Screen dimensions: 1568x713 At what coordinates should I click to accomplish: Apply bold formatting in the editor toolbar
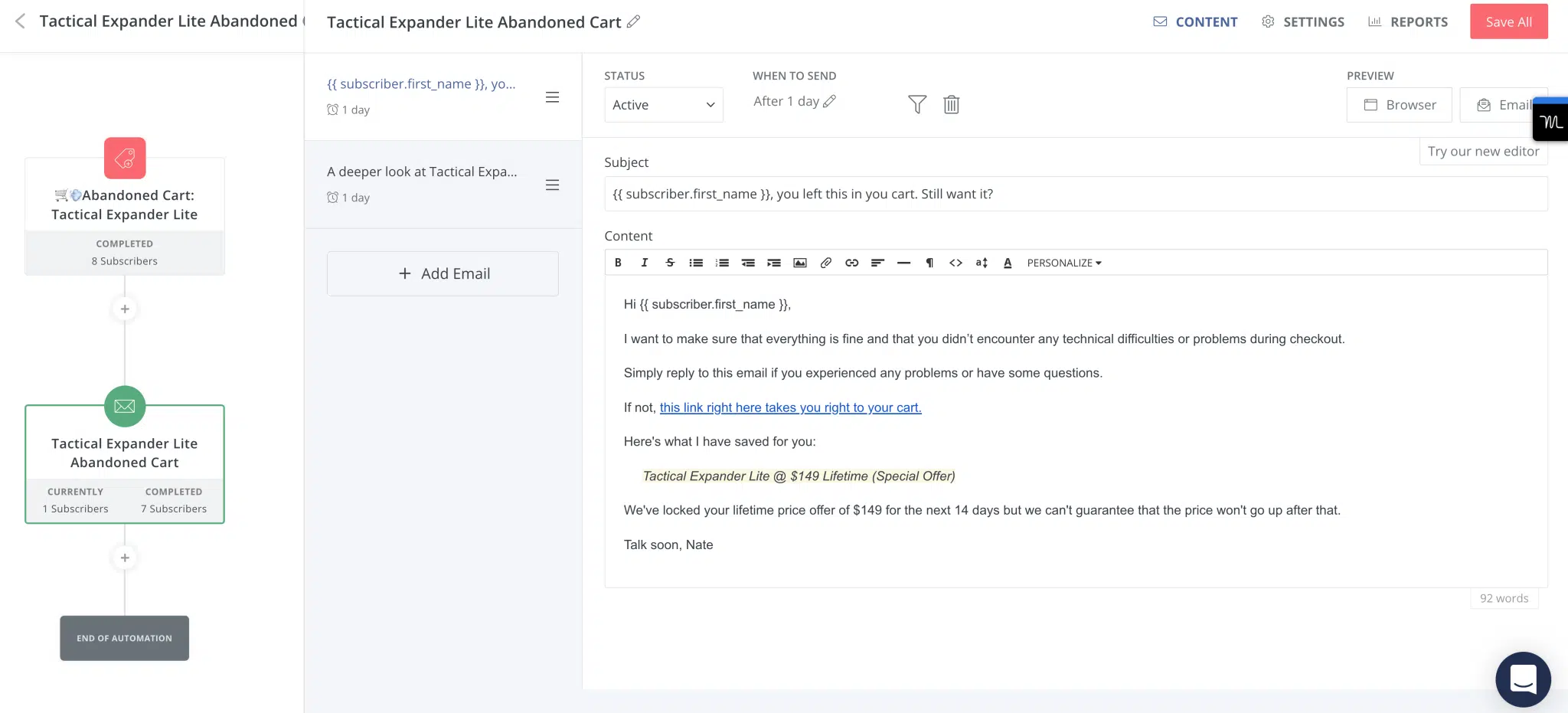click(618, 263)
